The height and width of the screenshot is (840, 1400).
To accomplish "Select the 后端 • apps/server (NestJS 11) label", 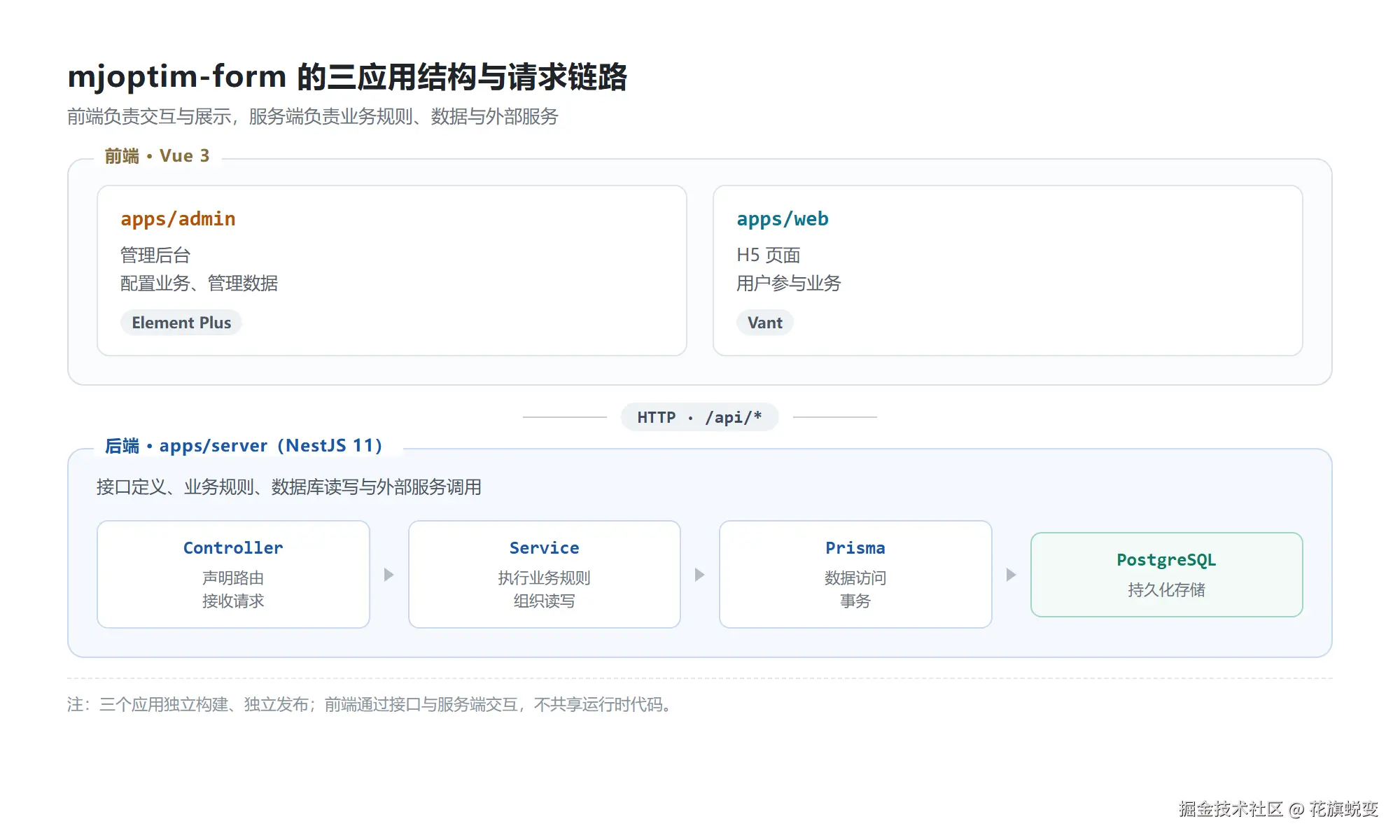I will [x=244, y=446].
